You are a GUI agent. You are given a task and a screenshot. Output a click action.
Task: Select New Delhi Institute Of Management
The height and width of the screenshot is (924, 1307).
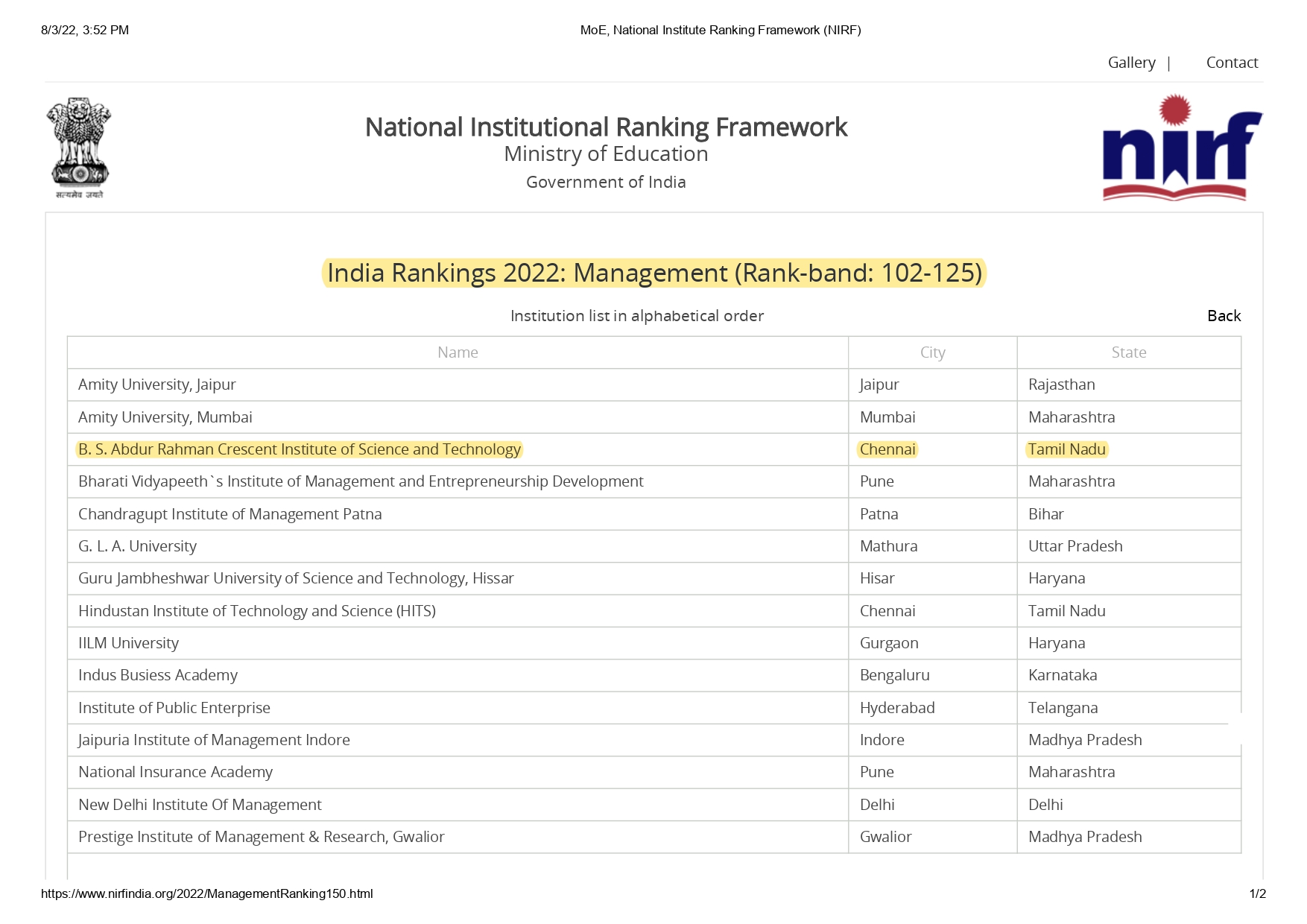(x=200, y=805)
